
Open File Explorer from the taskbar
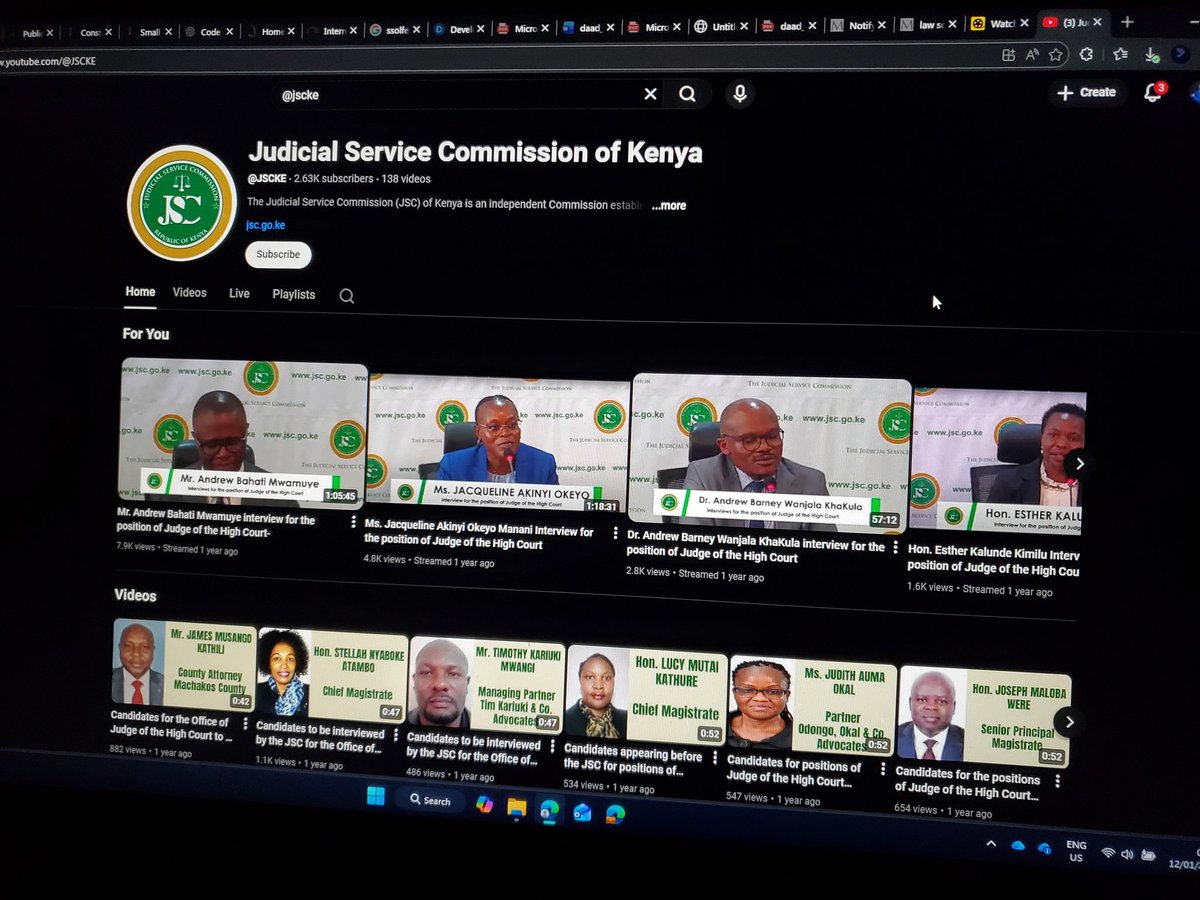516,807
